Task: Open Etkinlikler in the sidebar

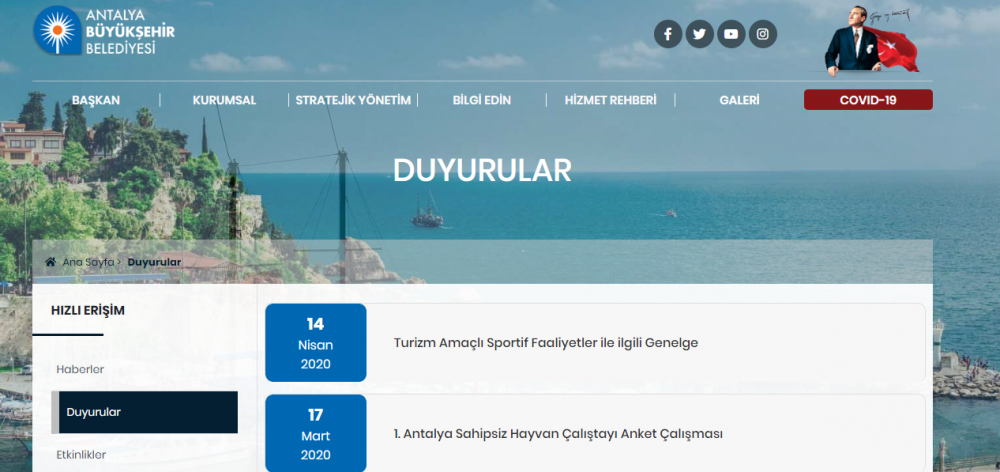Action: click(x=81, y=455)
